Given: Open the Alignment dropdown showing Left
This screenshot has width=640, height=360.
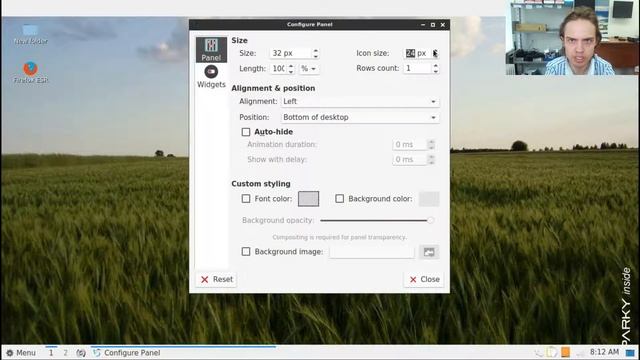Looking at the screenshot, I should [360, 102].
